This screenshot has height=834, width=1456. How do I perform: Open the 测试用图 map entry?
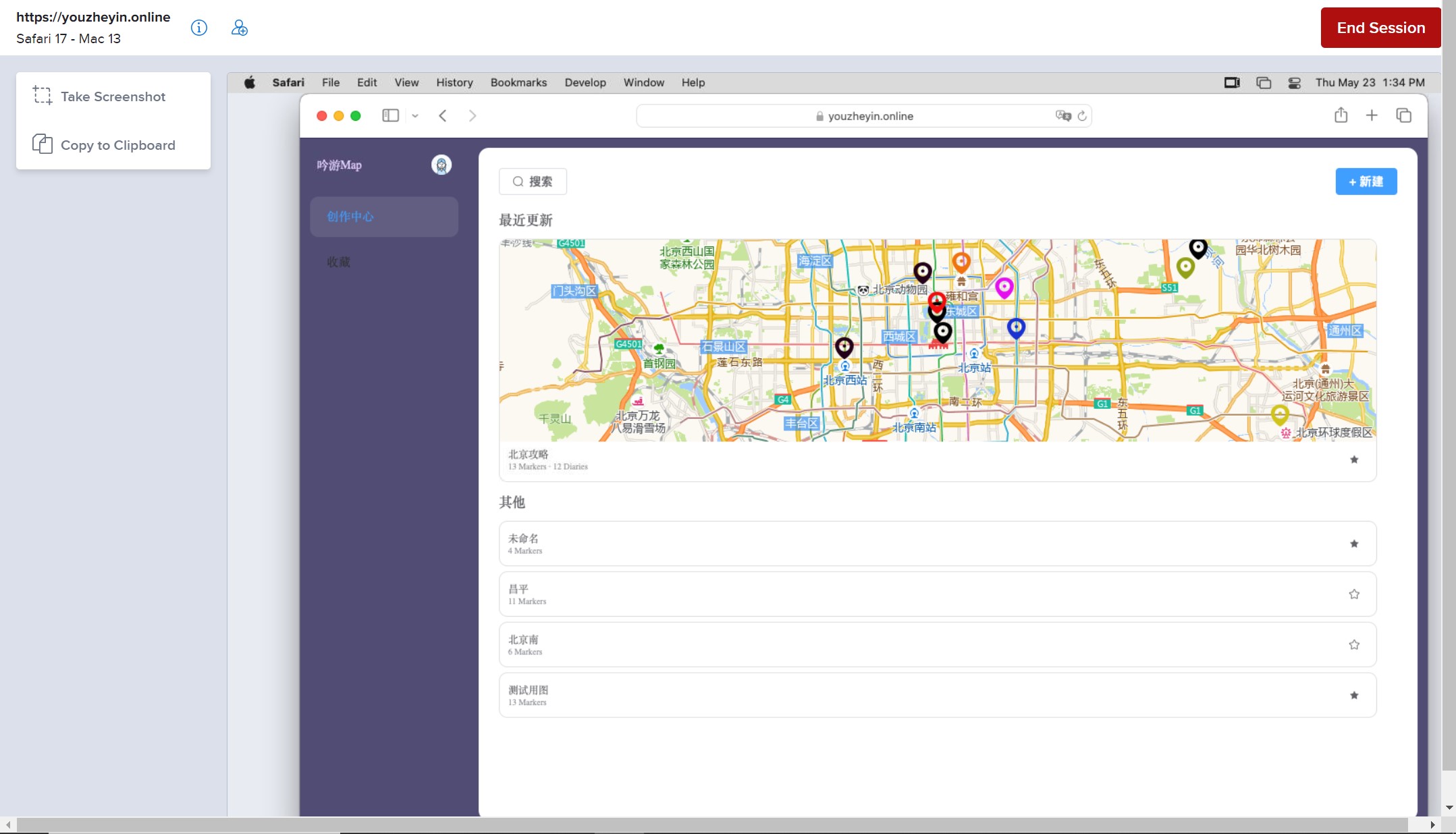click(x=938, y=696)
